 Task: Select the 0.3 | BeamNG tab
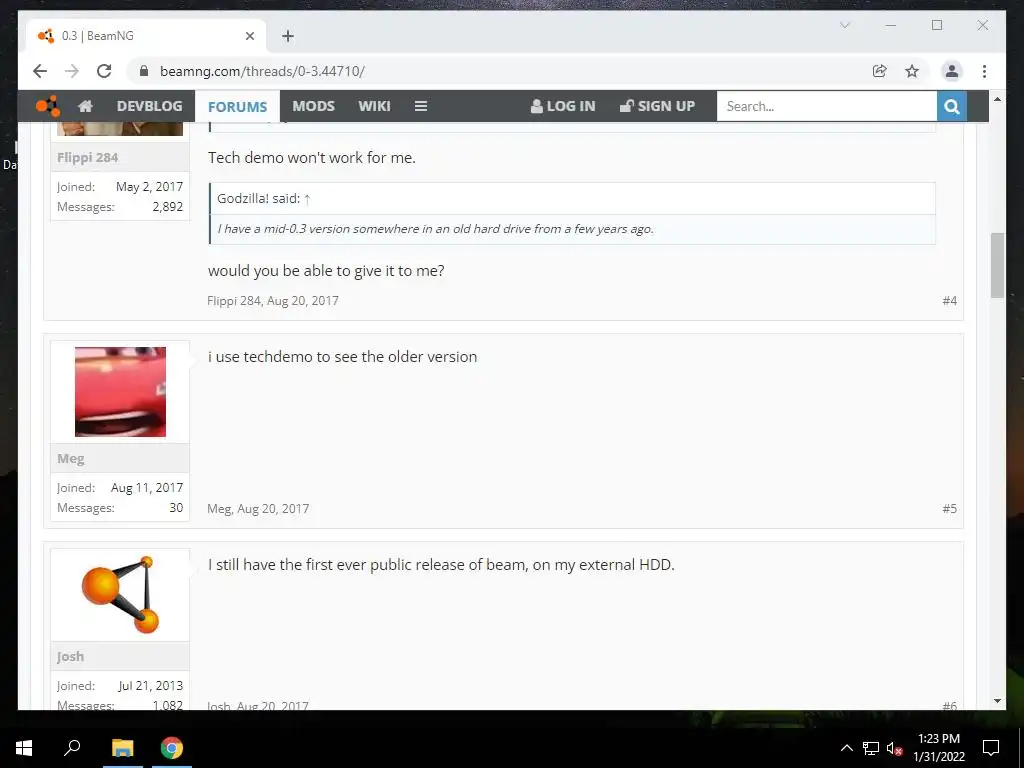[x=146, y=36]
